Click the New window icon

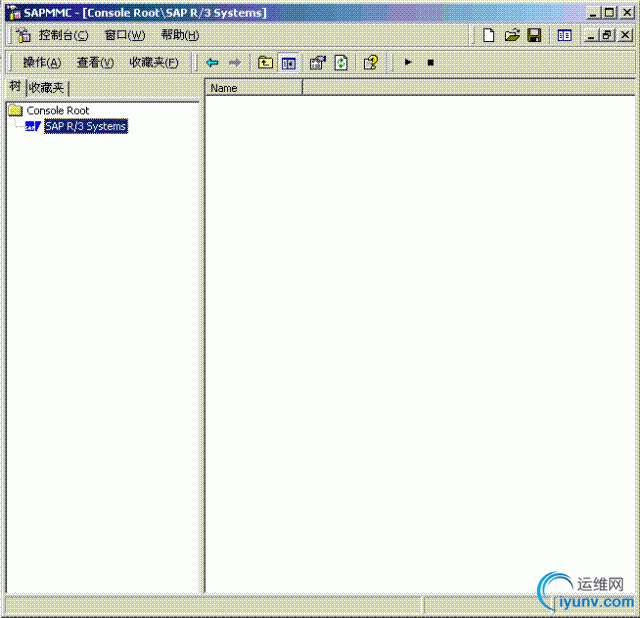click(564, 36)
